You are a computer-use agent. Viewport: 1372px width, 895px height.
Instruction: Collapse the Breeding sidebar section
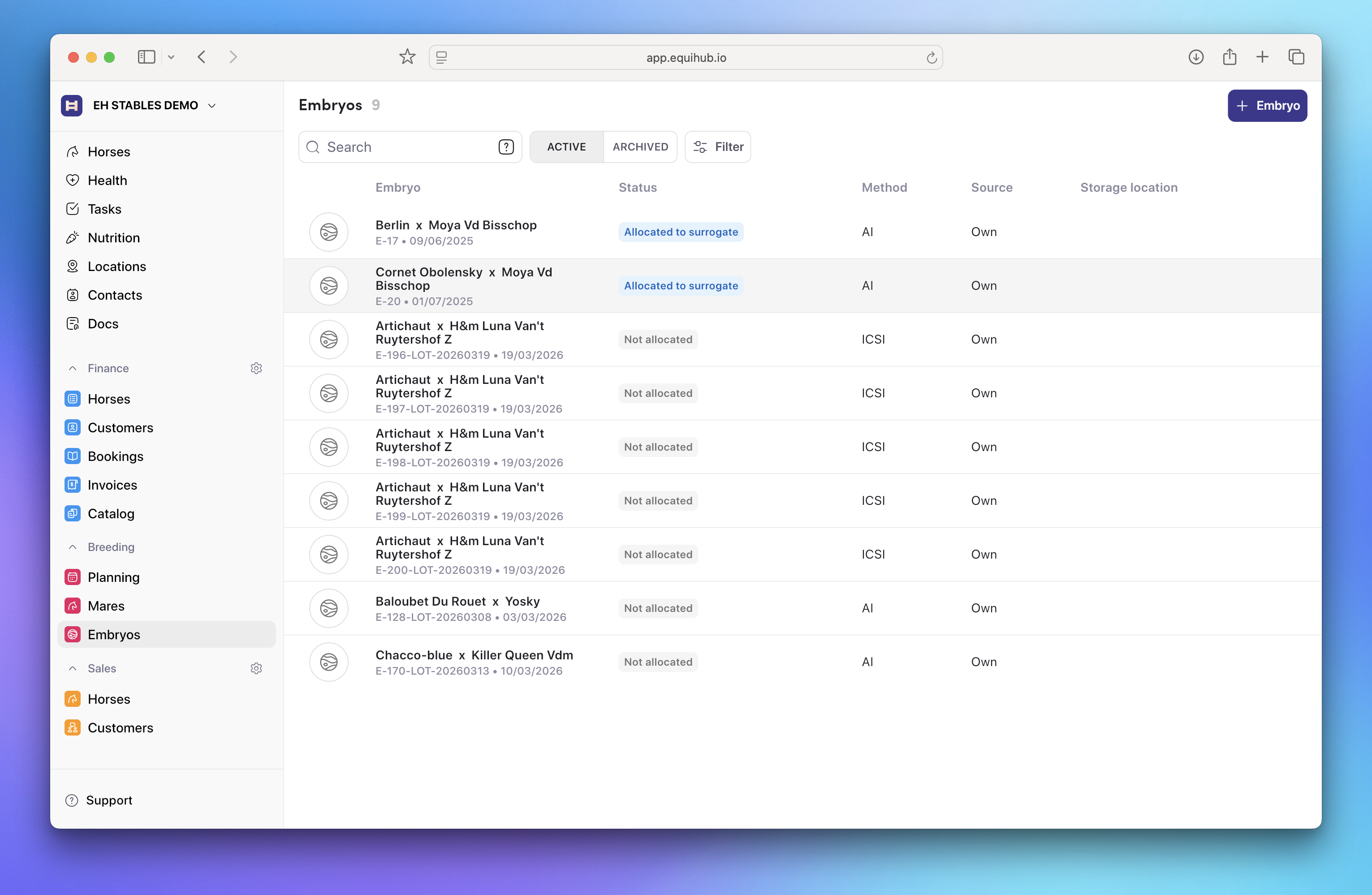(73, 547)
